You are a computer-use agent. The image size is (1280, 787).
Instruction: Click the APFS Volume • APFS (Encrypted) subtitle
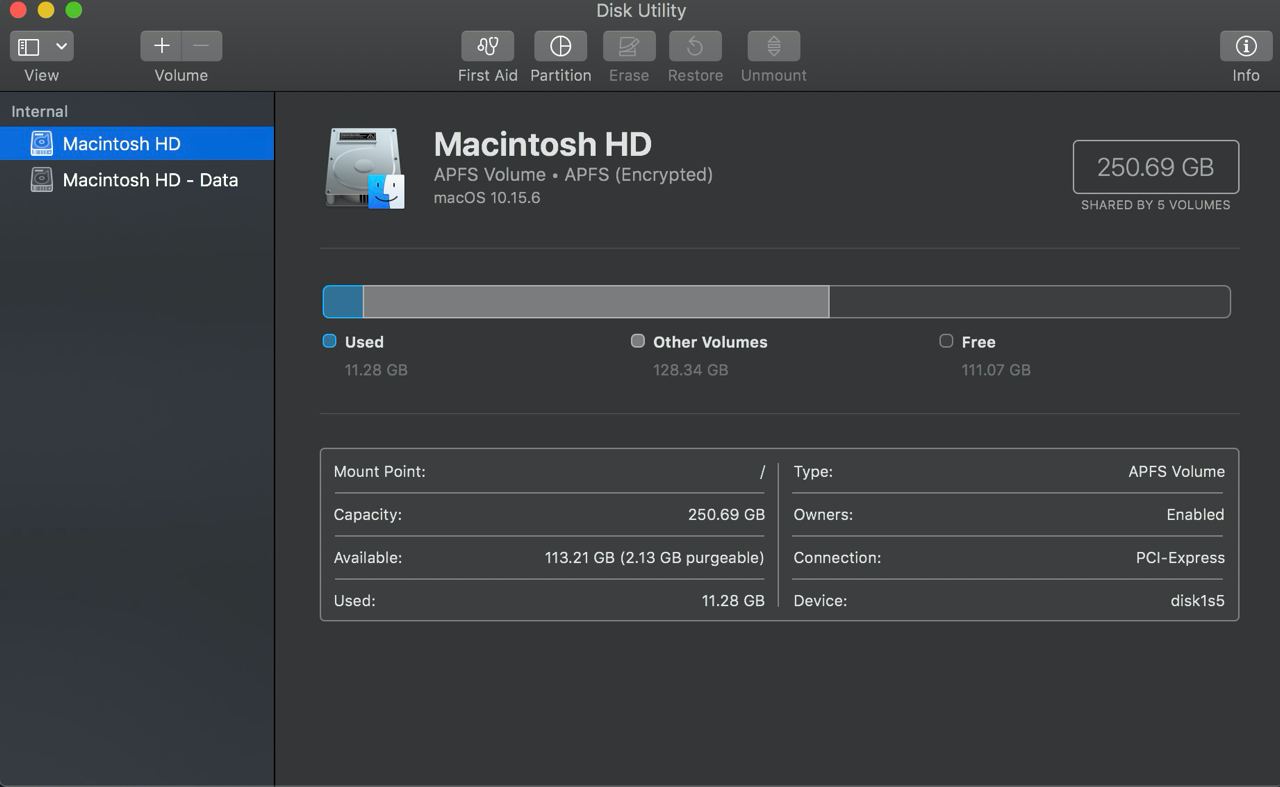pos(573,175)
